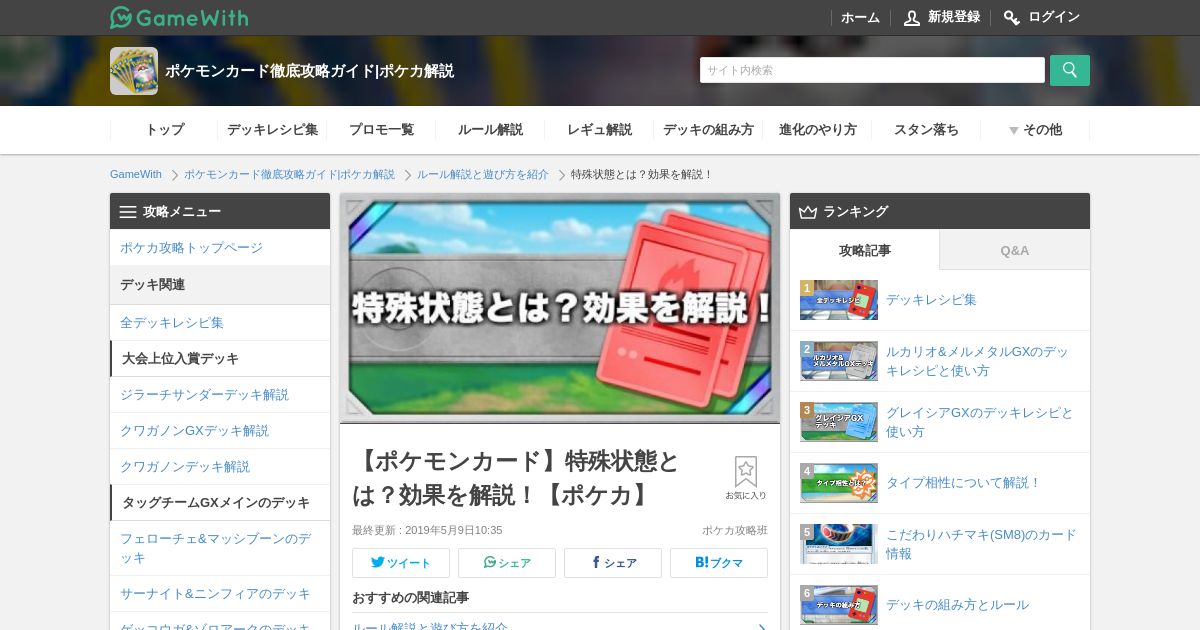
Task: Click the rank 5 こだわりハチマキ thumbnail
Action: (839, 544)
